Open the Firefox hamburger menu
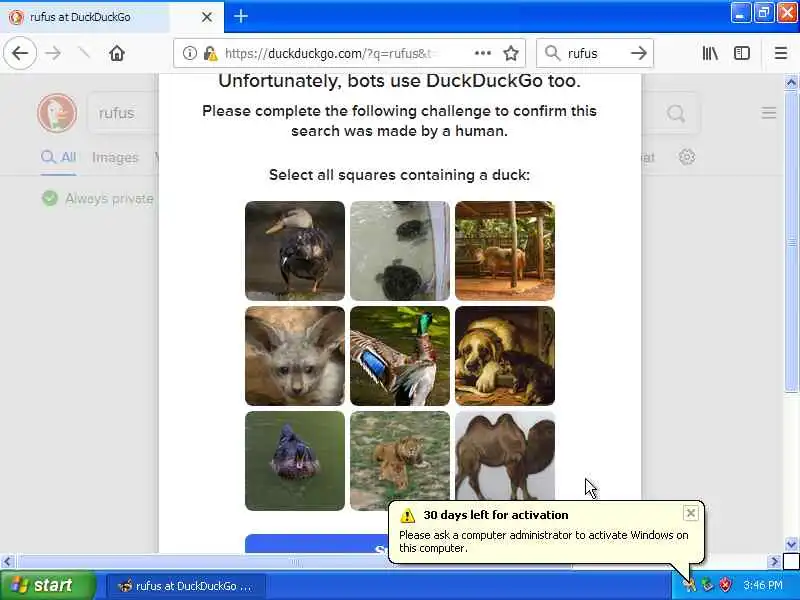Screen dimensions: 800x600 pyautogui.click(x=781, y=53)
